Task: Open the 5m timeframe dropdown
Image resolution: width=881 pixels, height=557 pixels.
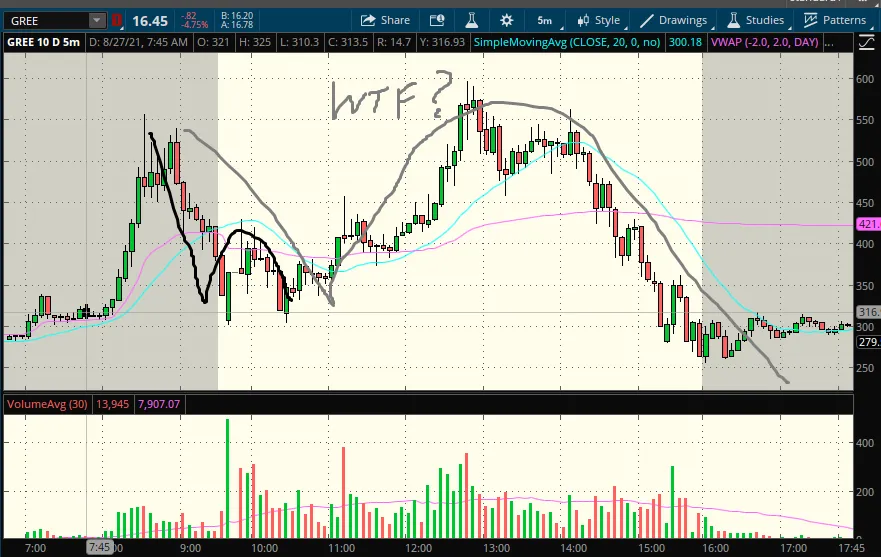Action: coord(547,21)
